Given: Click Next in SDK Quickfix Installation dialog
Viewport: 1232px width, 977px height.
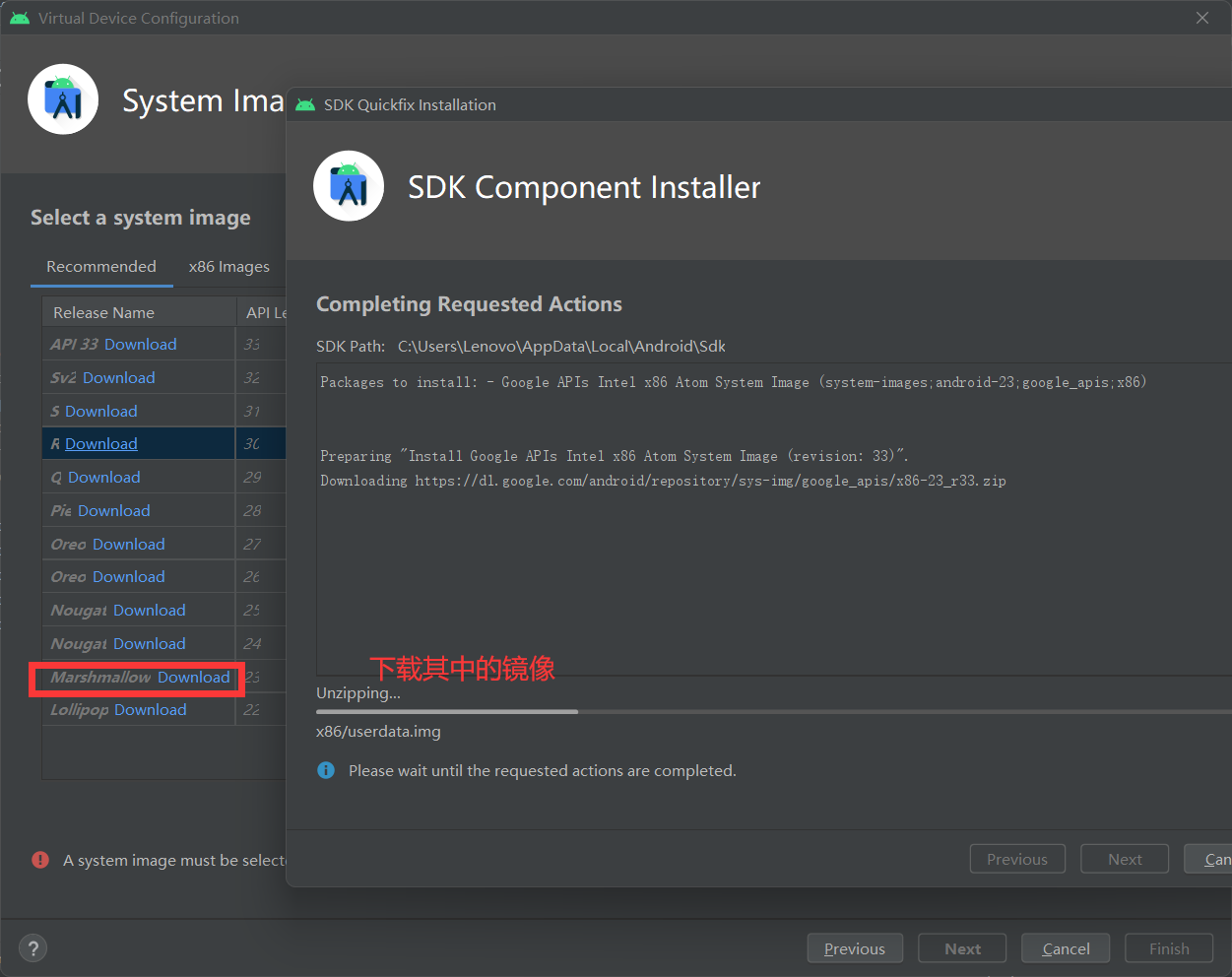Looking at the screenshot, I should [x=1125, y=859].
